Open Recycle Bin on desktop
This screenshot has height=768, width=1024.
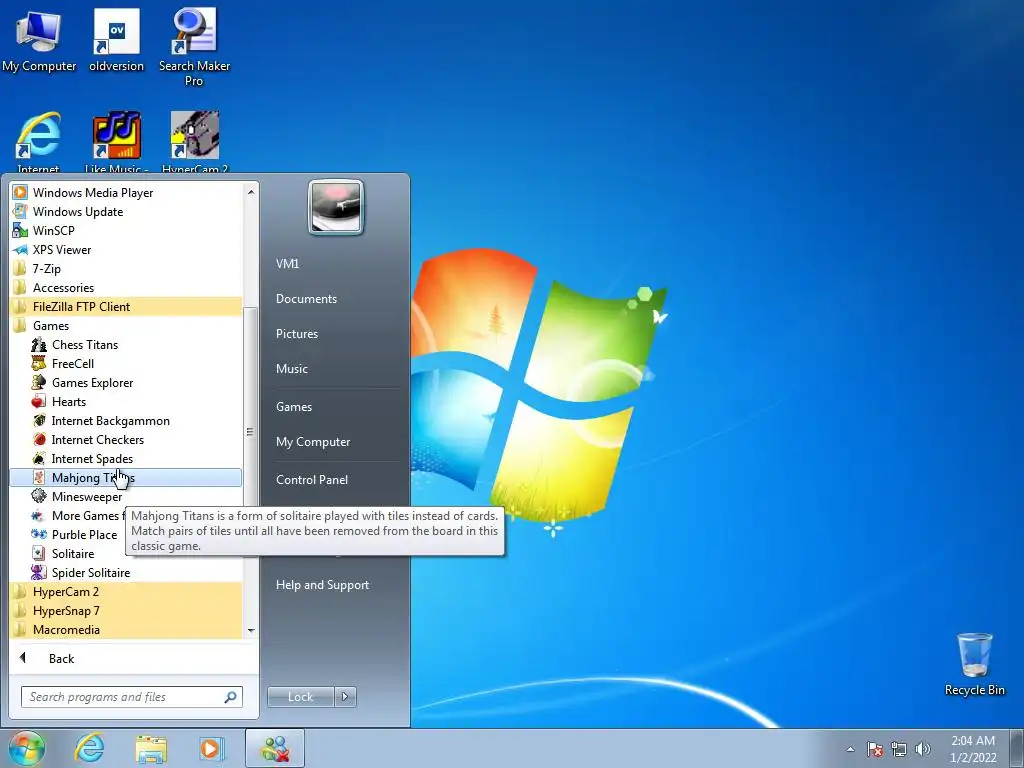point(974,664)
